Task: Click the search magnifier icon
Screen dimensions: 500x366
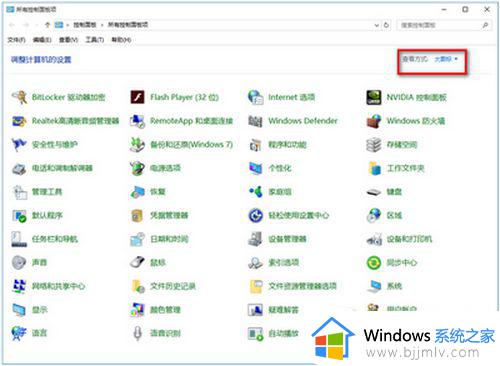Action: (485, 25)
